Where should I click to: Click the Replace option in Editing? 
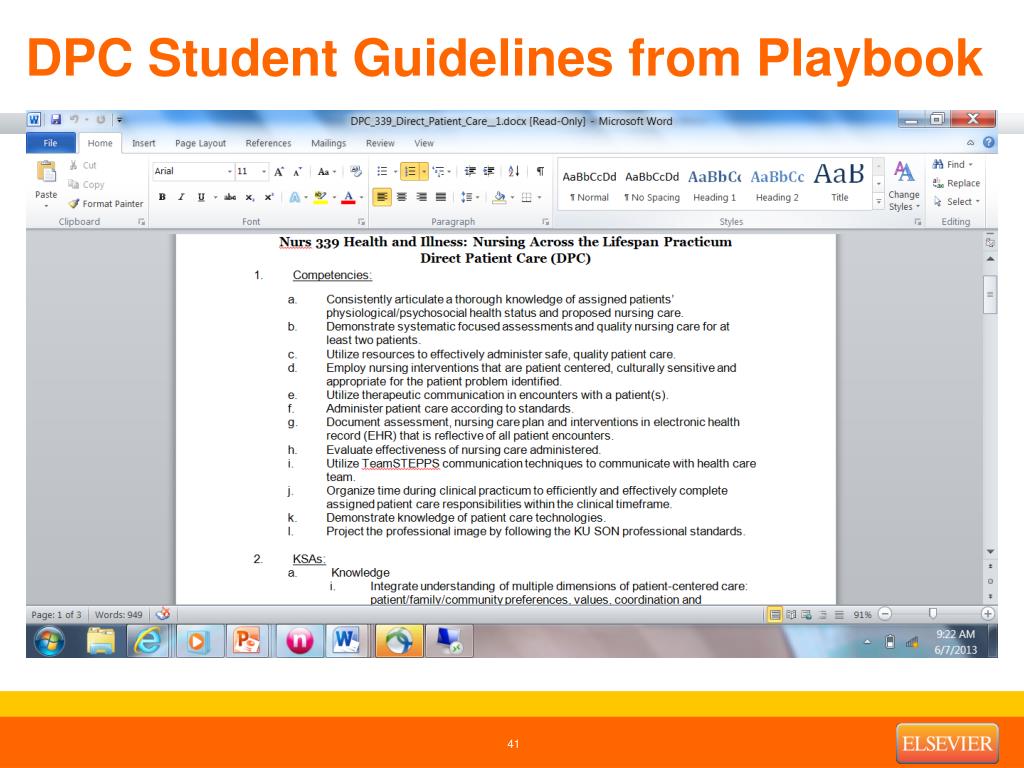[x=957, y=184]
